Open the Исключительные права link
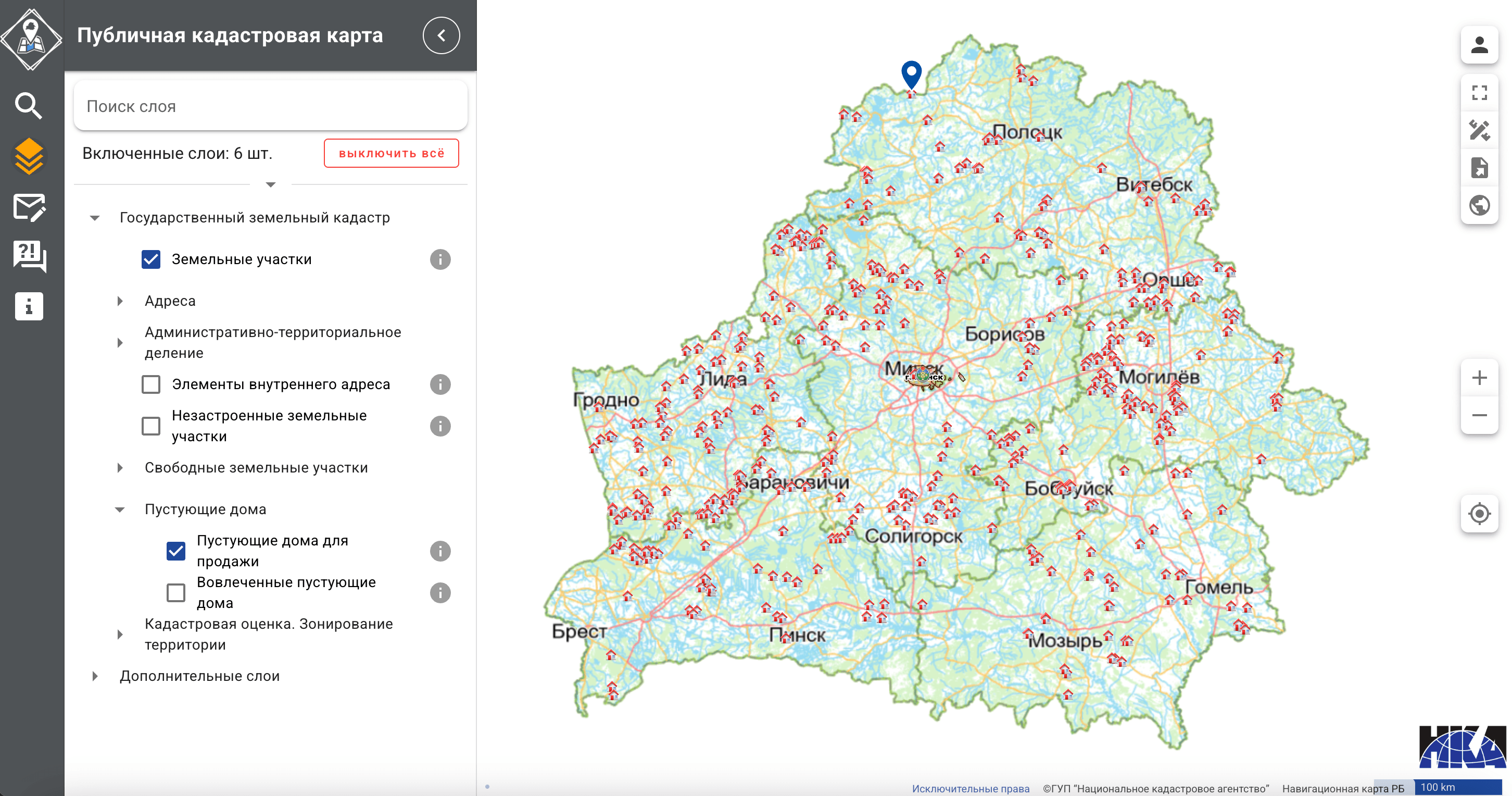The image size is (1512, 796). click(970, 788)
